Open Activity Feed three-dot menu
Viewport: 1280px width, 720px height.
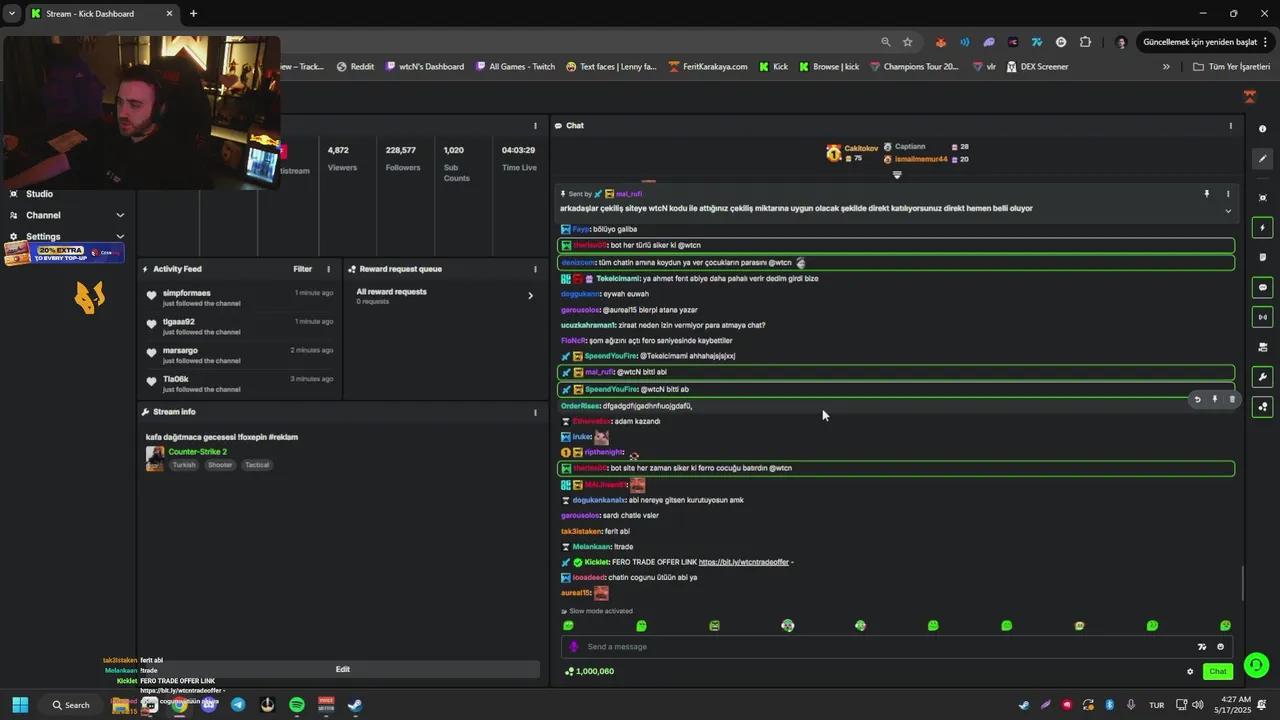[x=328, y=269]
